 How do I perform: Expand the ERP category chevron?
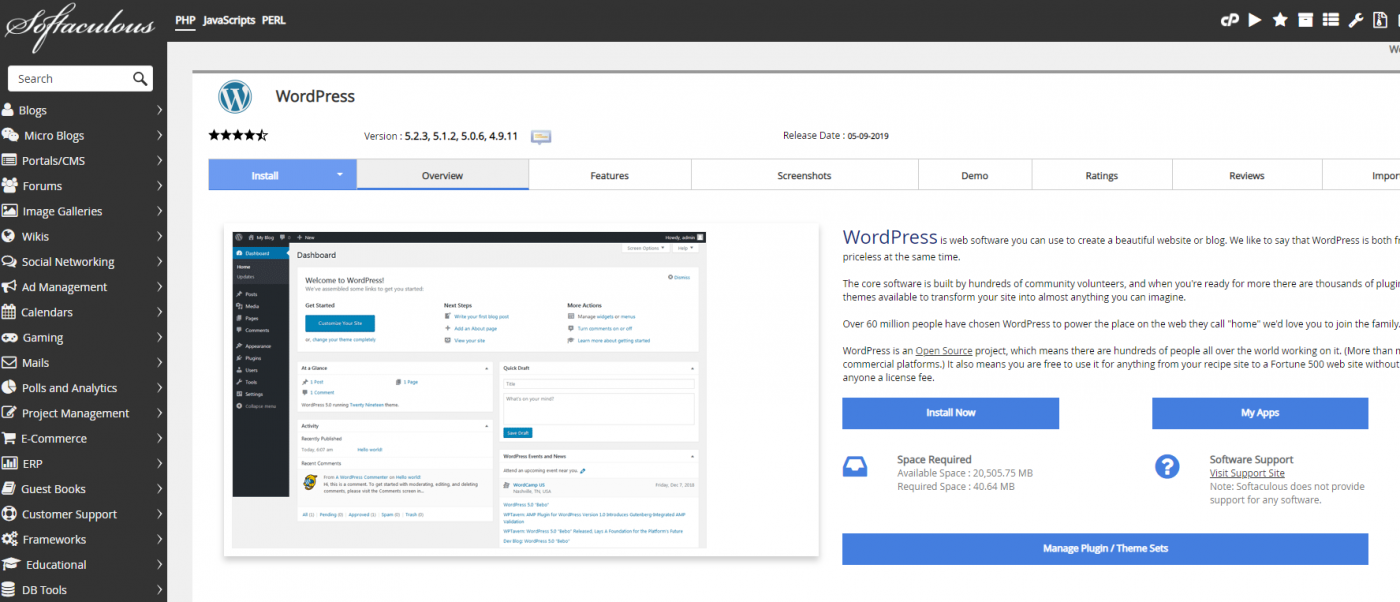[x=159, y=464]
